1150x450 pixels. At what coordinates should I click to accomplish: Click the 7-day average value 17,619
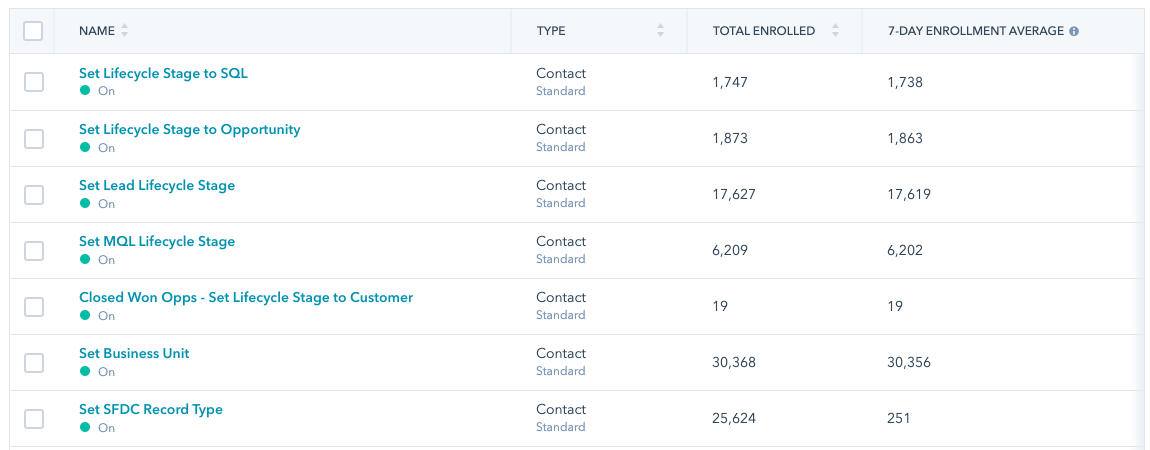(x=909, y=194)
